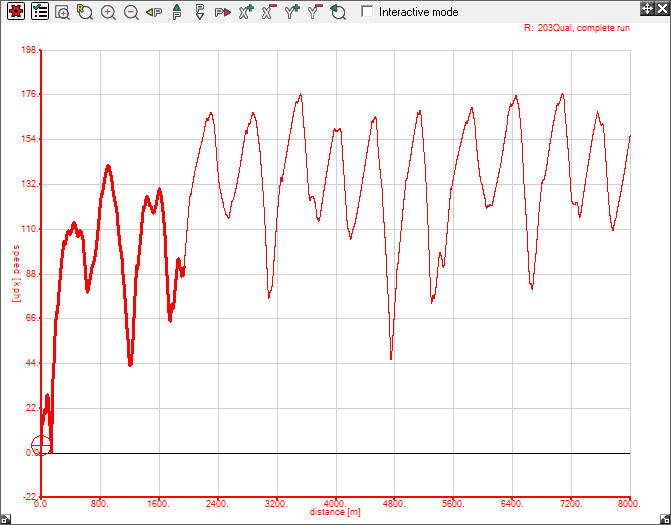Viewport: 671px width, 525px height.
Task: Pan the plot right
Action: point(222,12)
